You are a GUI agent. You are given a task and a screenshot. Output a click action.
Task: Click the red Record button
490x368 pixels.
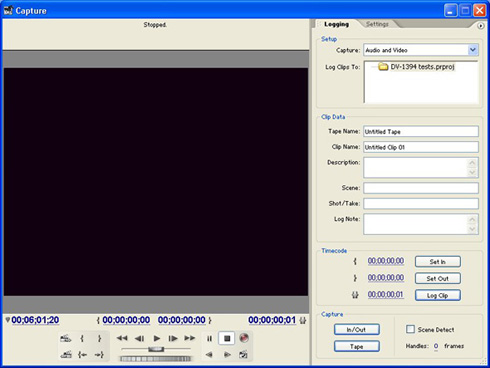[244, 338]
